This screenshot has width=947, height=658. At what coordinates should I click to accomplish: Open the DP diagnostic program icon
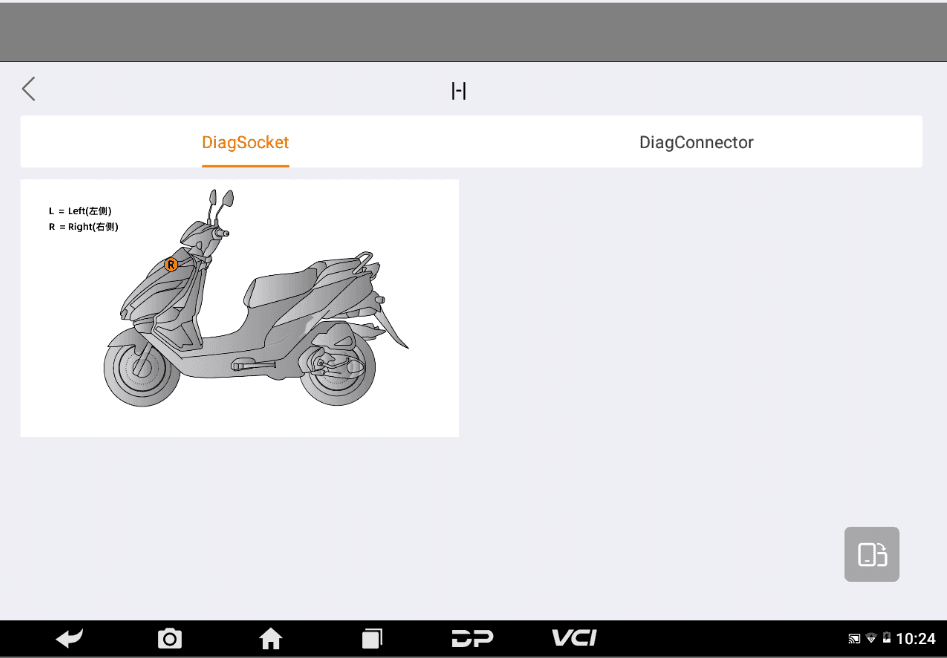point(472,639)
